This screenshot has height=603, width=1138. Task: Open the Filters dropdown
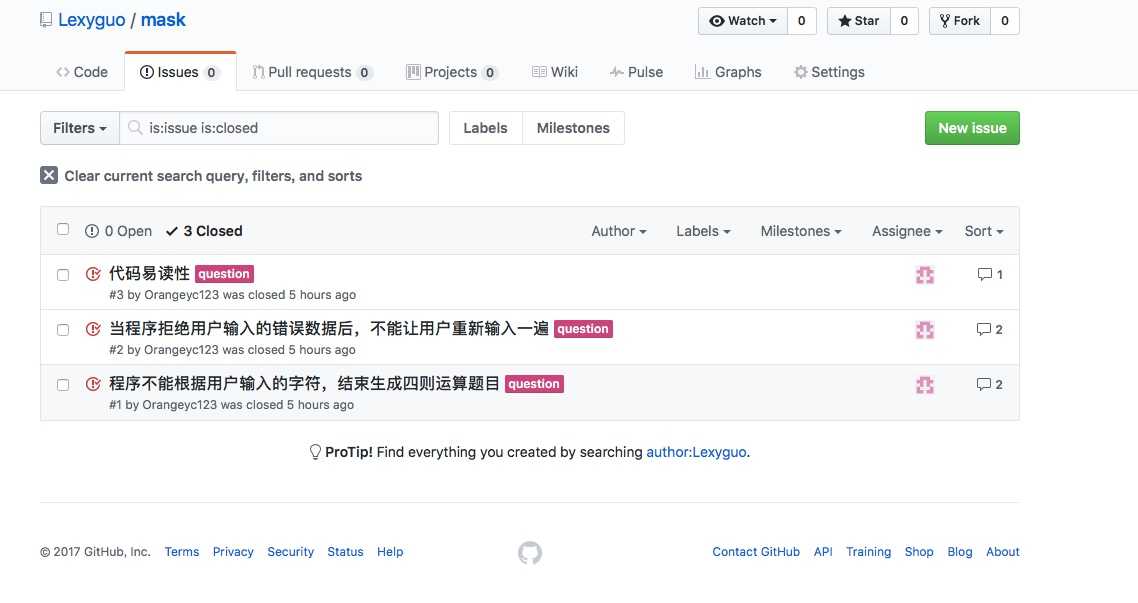80,128
